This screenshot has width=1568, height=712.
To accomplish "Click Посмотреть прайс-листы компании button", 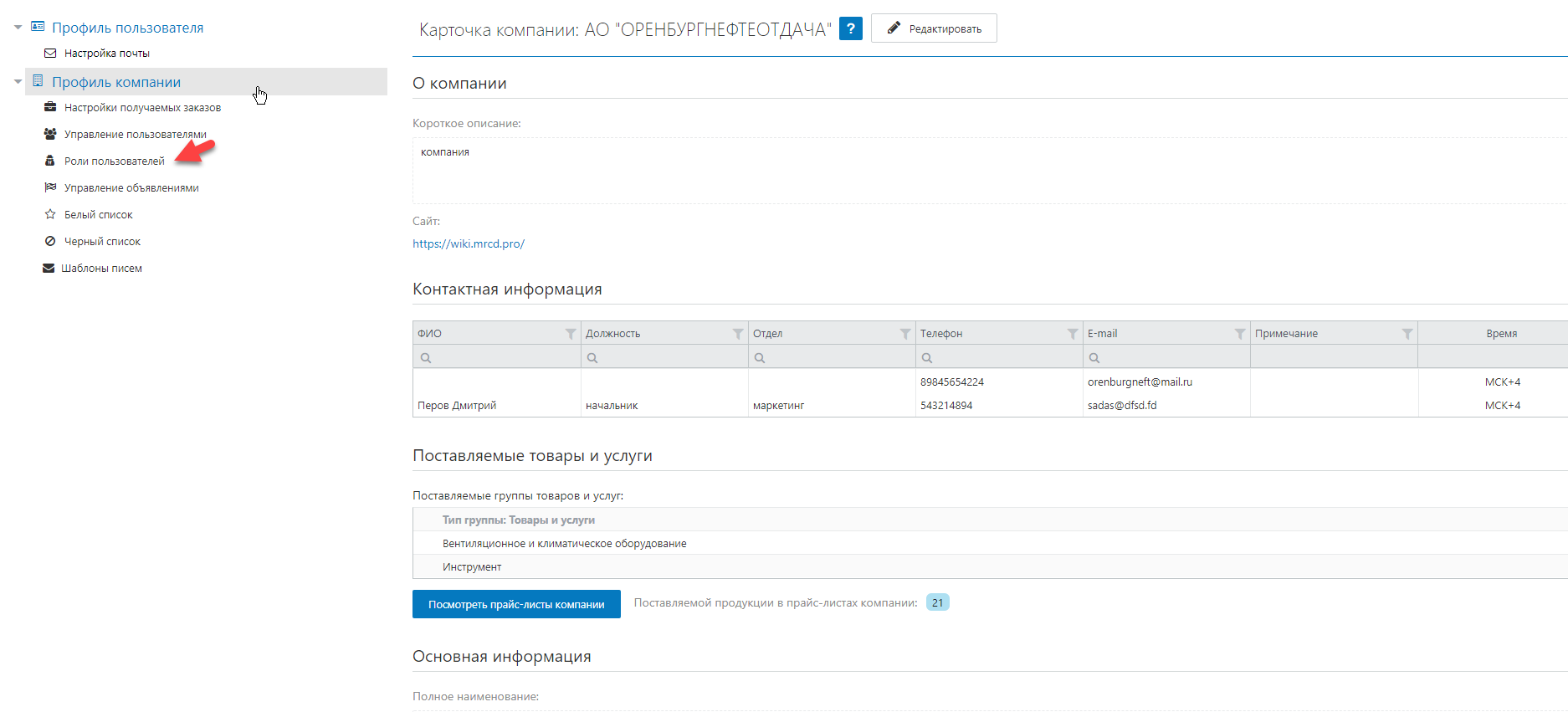I will coord(516,604).
